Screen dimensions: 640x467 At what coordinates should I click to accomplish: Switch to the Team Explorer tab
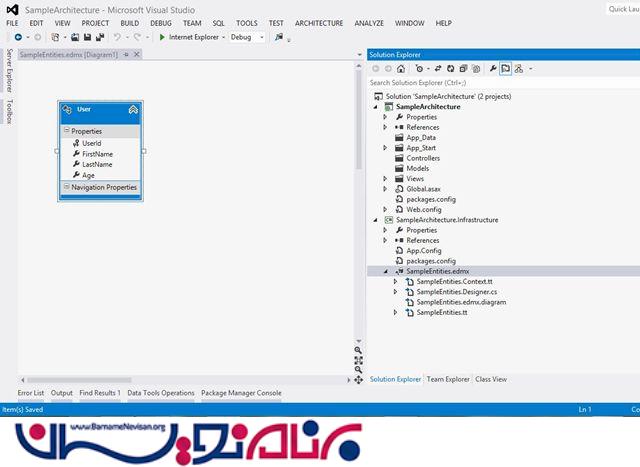(448, 379)
